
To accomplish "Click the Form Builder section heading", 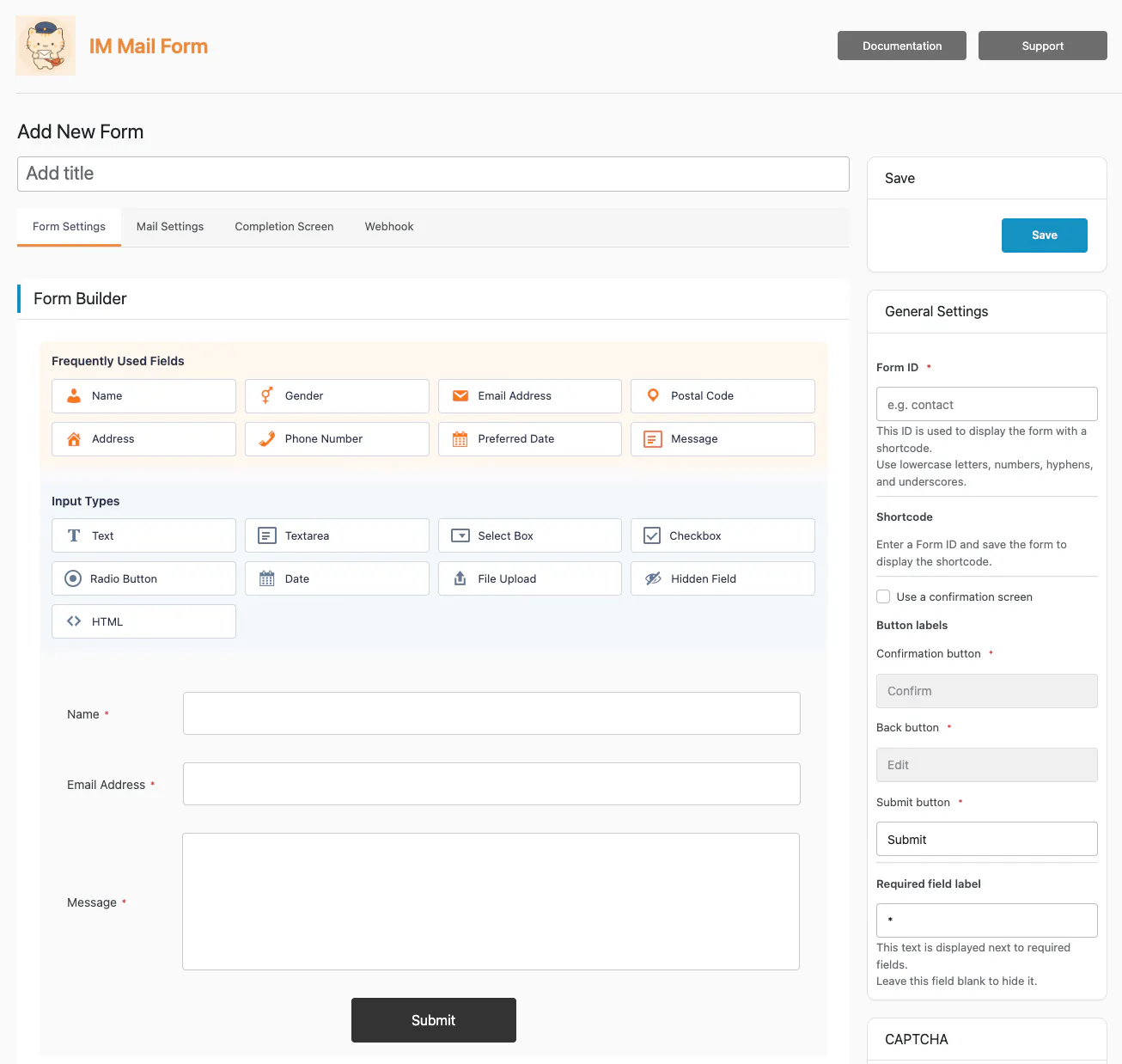I will [x=80, y=299].
